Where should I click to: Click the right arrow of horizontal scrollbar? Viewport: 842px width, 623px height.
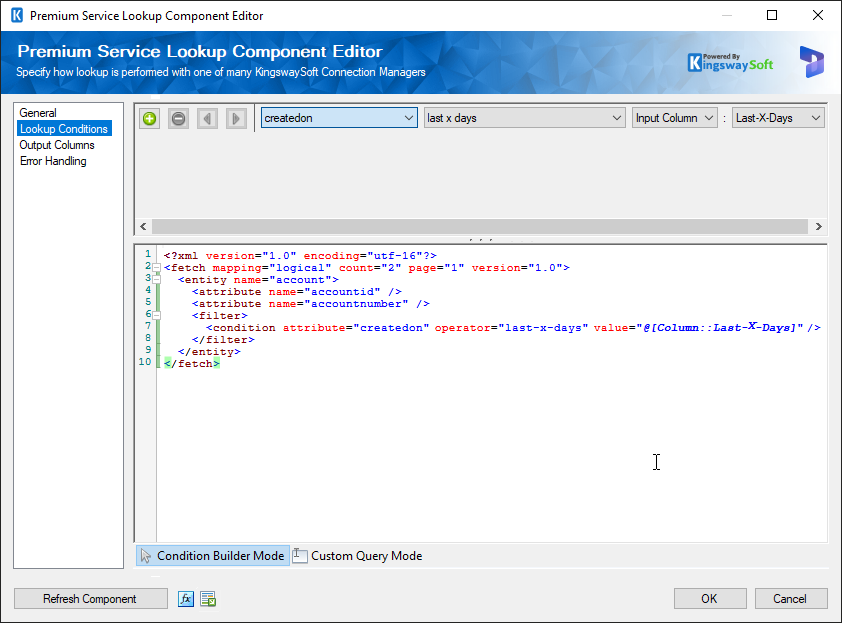[818, 227]
